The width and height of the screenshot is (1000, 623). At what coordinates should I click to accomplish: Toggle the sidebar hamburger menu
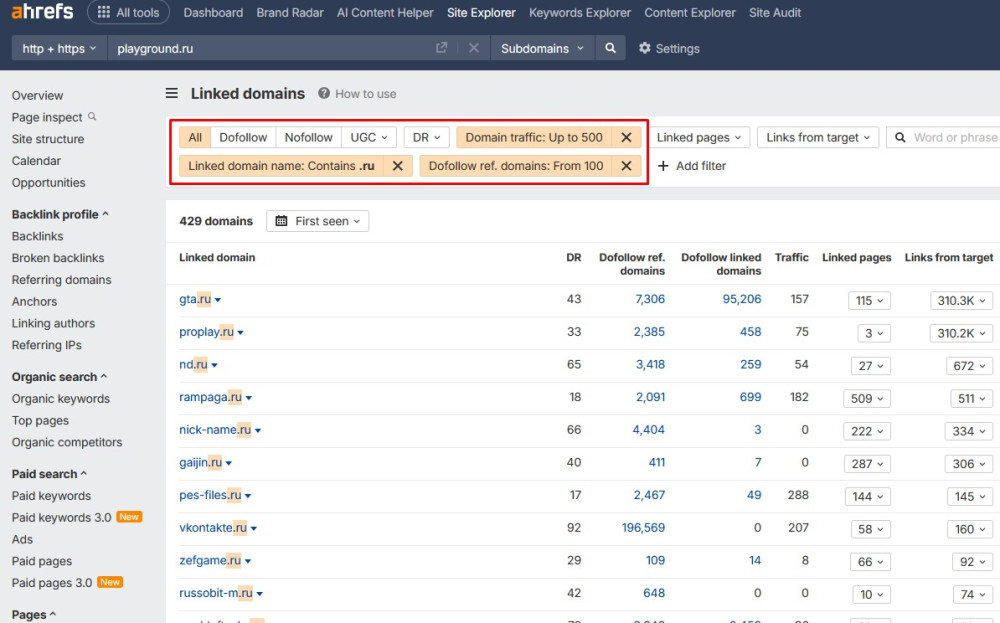click(172, 94)
